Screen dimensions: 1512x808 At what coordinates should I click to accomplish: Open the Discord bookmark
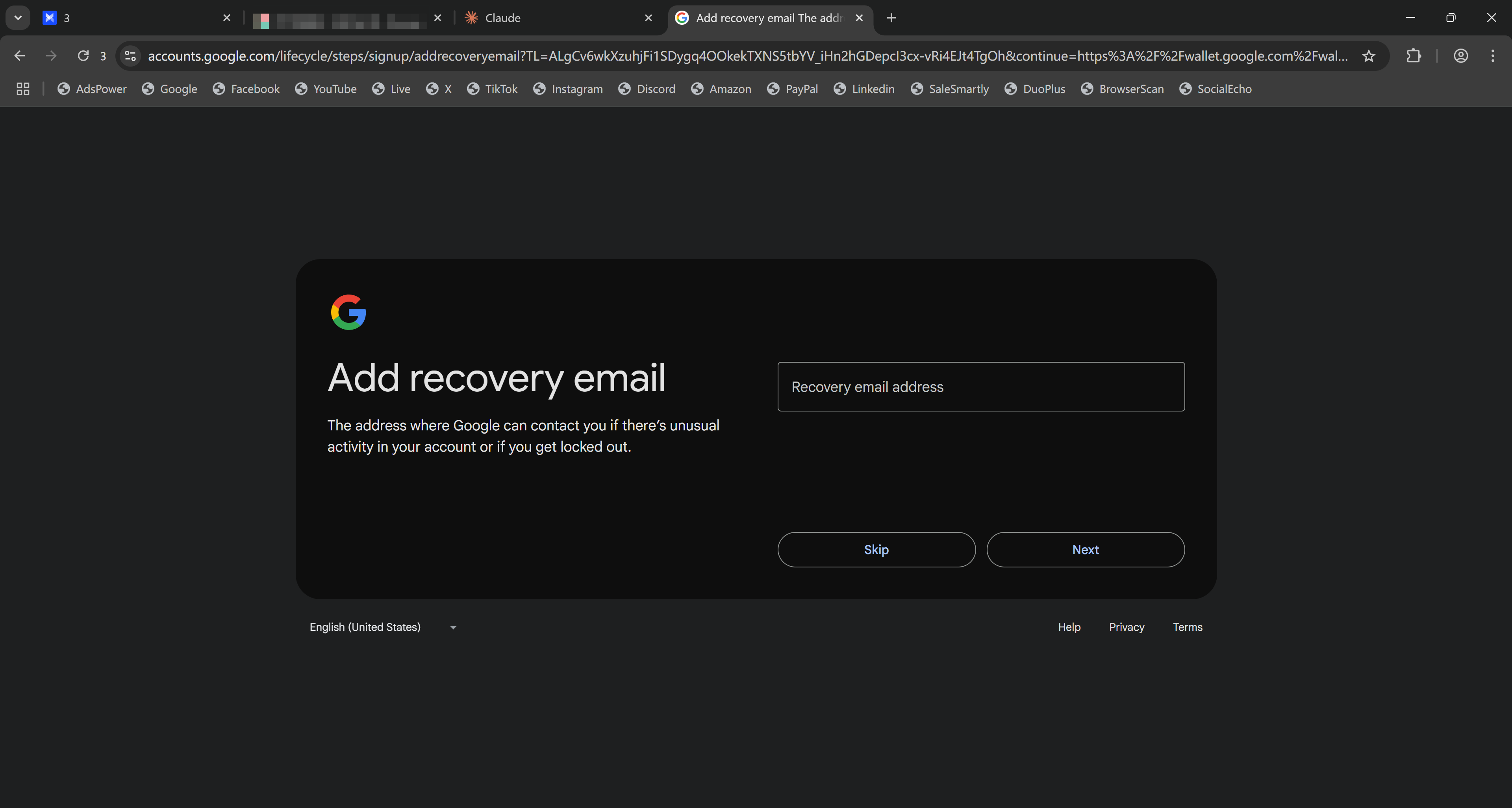pos(647,89)
